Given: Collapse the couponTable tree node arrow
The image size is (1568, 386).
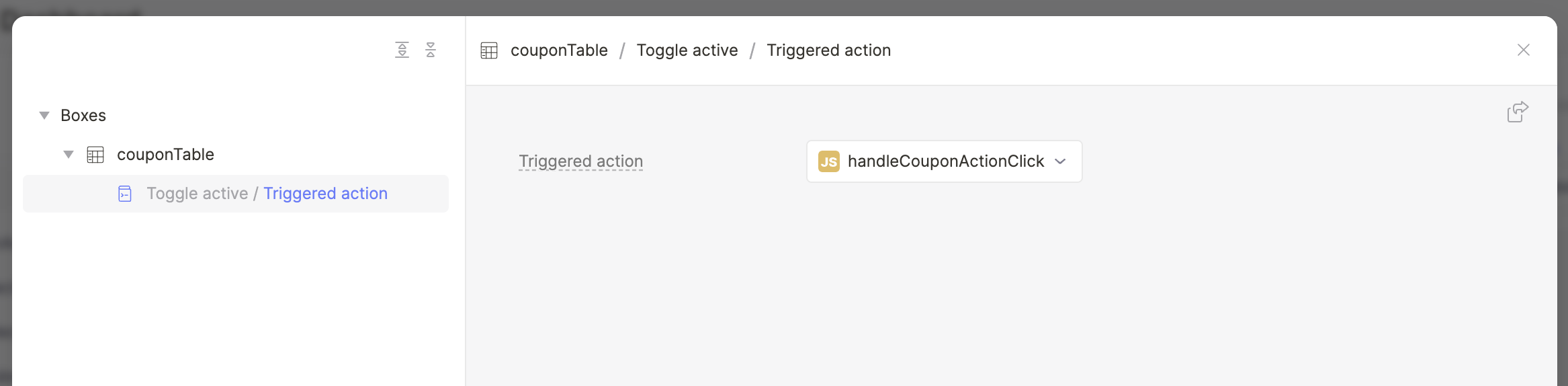Looking at the screenshot, I should 69,155.
